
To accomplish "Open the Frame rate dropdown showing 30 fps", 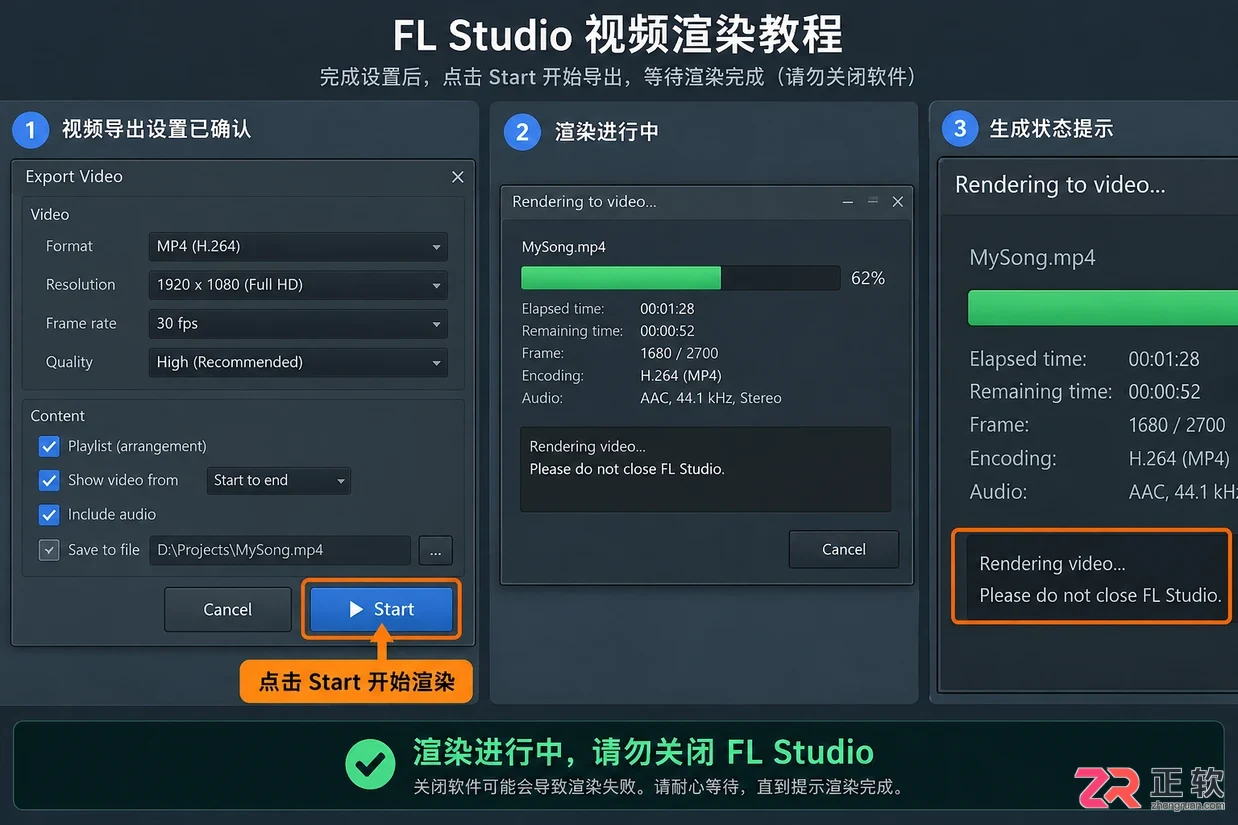I will tap(298, 324).
